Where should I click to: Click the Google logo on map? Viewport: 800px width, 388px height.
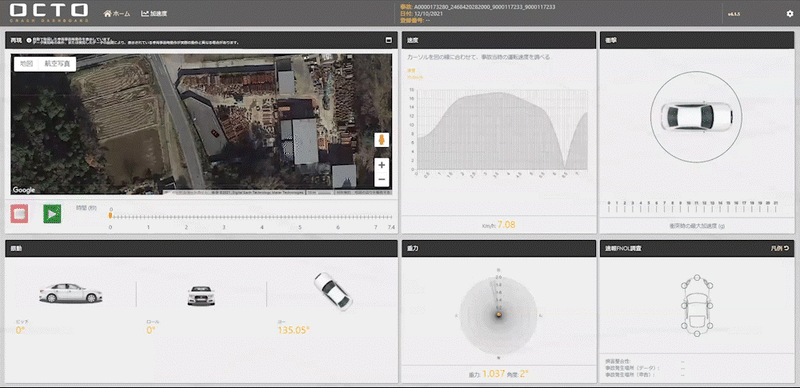coord(24,190)
